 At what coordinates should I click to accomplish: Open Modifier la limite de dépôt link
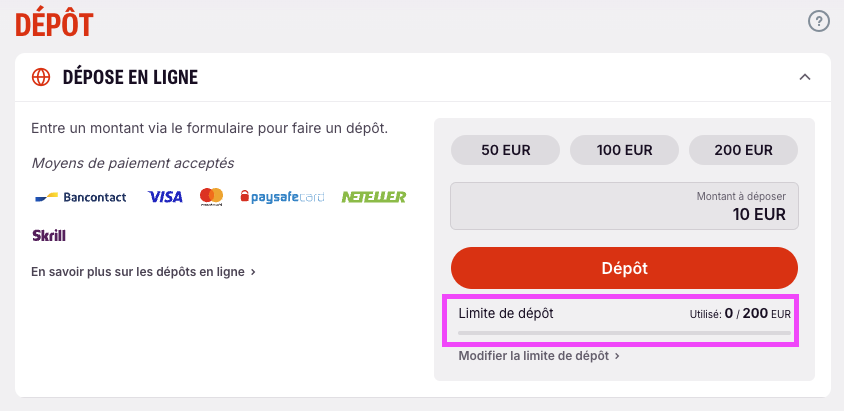click(539, 355)
